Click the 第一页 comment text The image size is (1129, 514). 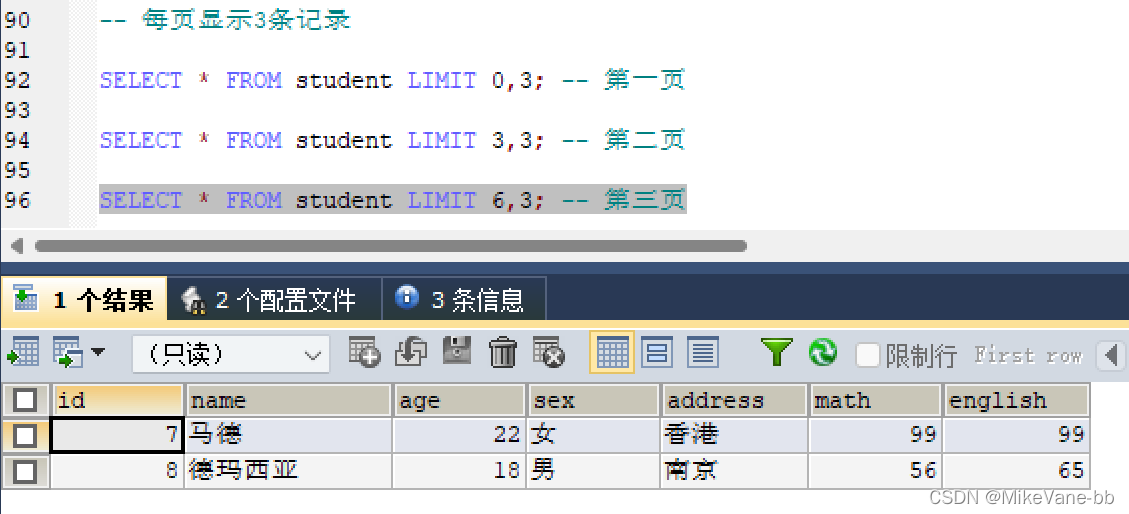click(644, 80)
